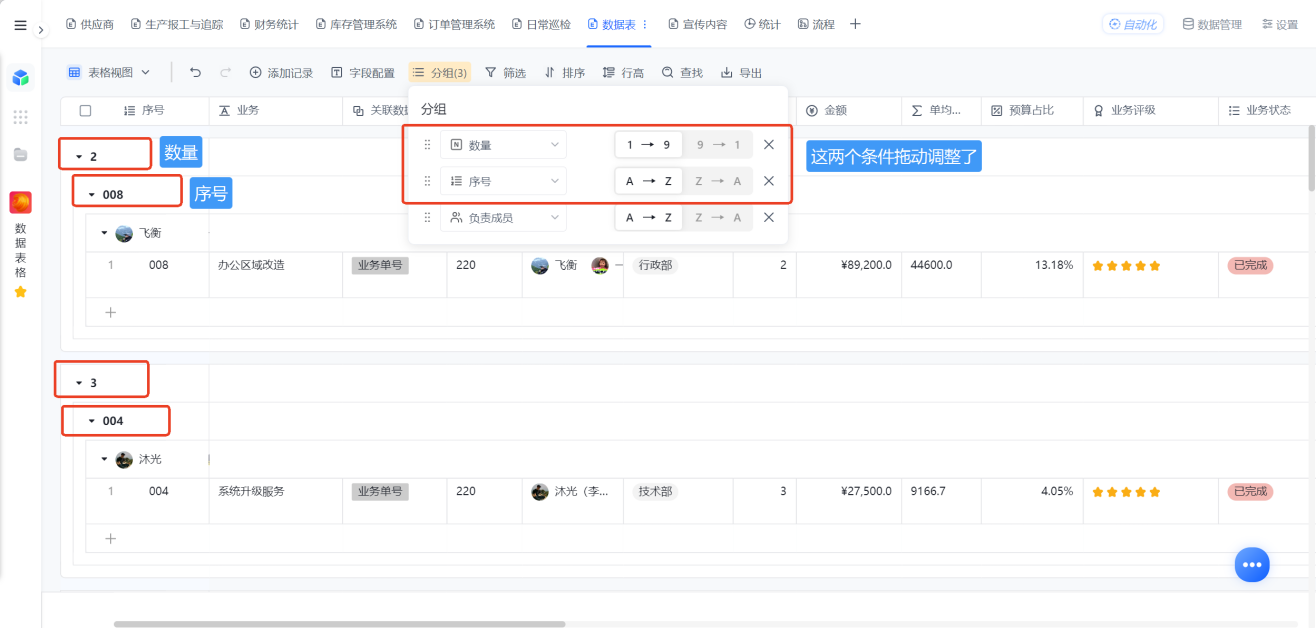This screenshot has height=628, width=1316.
Task: Remove the 负责成员 grouping condition
Action: tap(769, 217)
